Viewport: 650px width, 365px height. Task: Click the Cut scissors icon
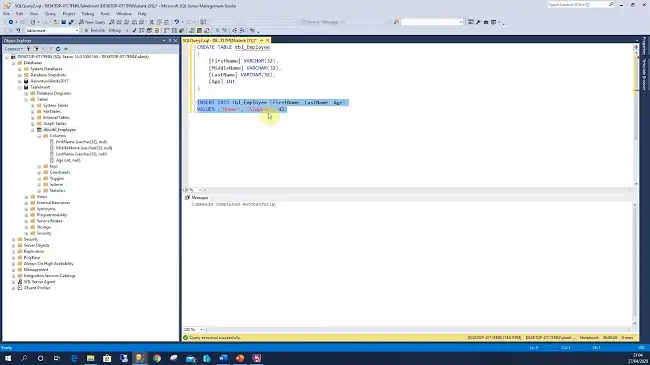coord(151,22)
